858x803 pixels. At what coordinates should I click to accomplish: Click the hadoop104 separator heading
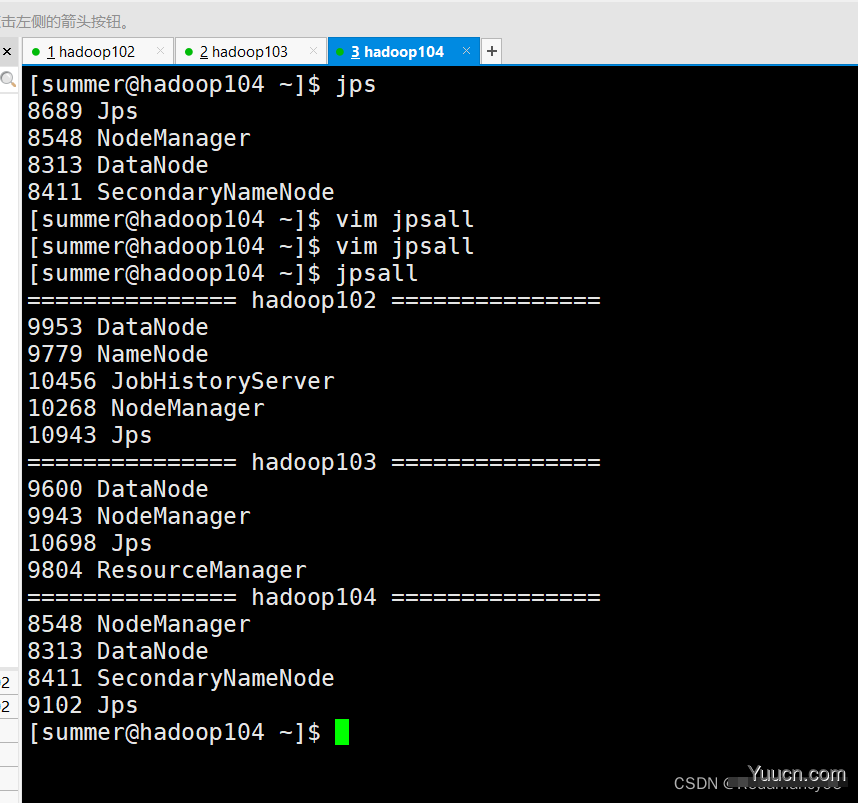314,597
